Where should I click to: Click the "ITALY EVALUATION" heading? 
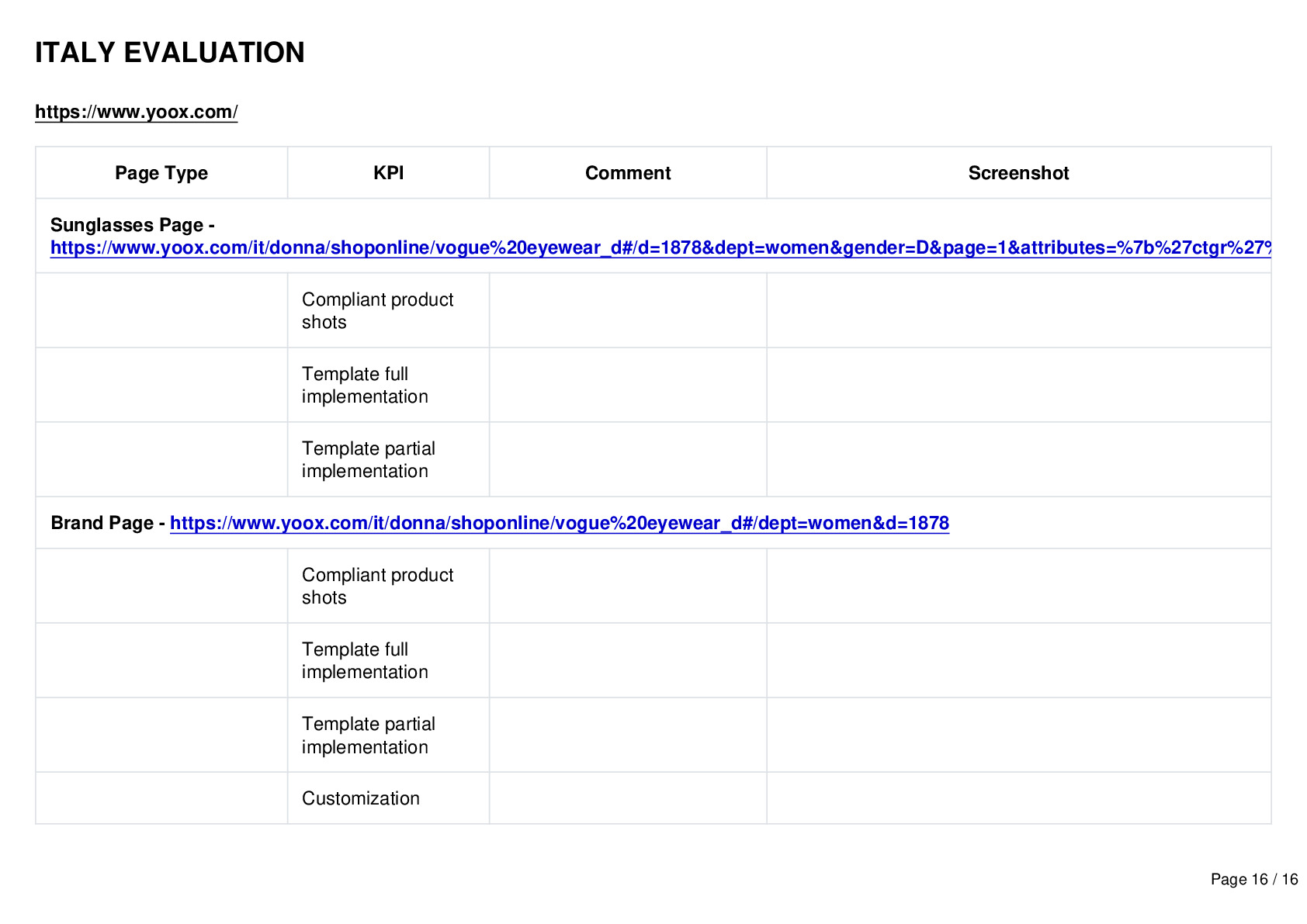pos(170,53)
